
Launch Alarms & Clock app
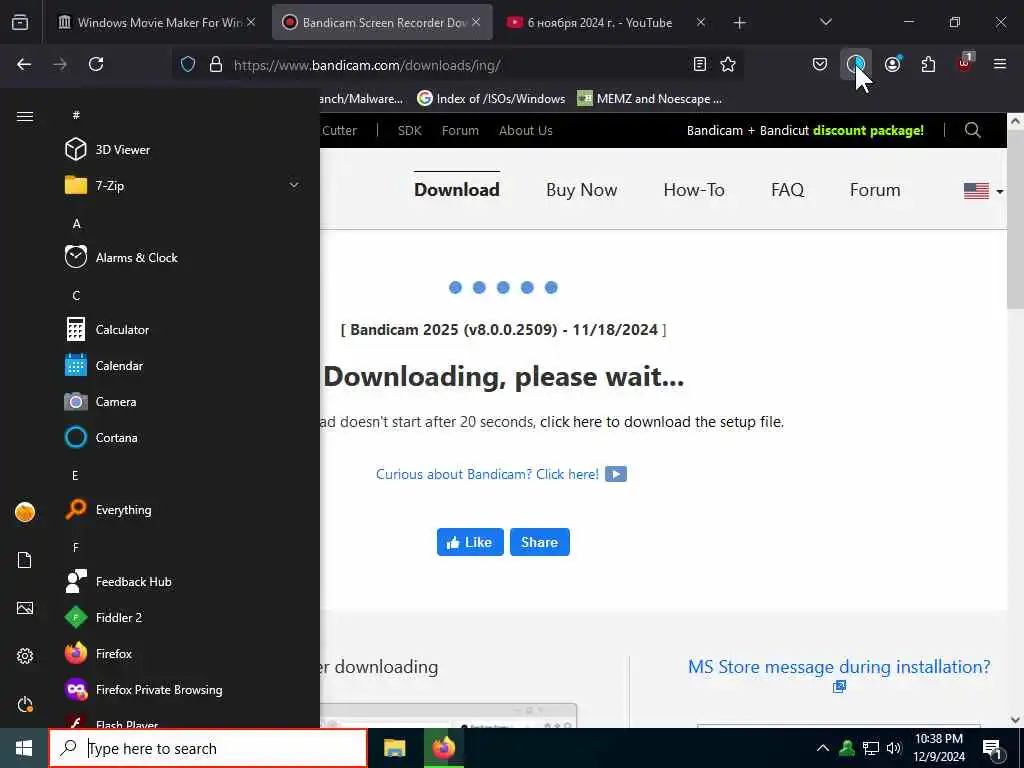[x=121, y=257]
